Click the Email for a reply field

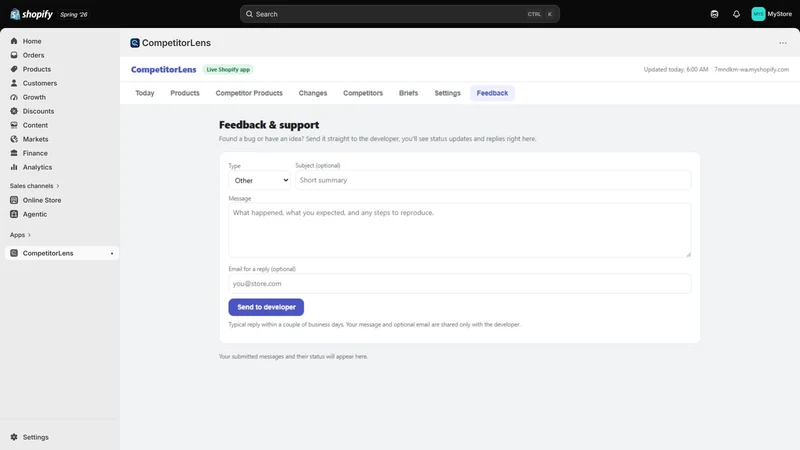point(460,284)
